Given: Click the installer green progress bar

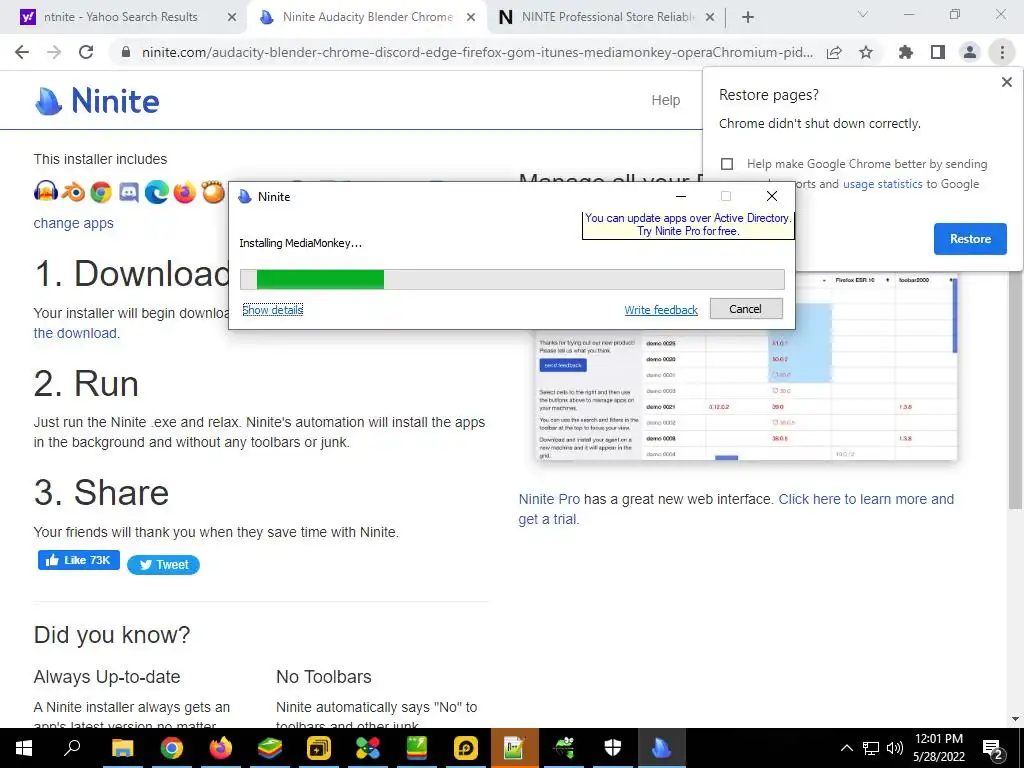Looking at the screenshot, I should click(512, 280).
